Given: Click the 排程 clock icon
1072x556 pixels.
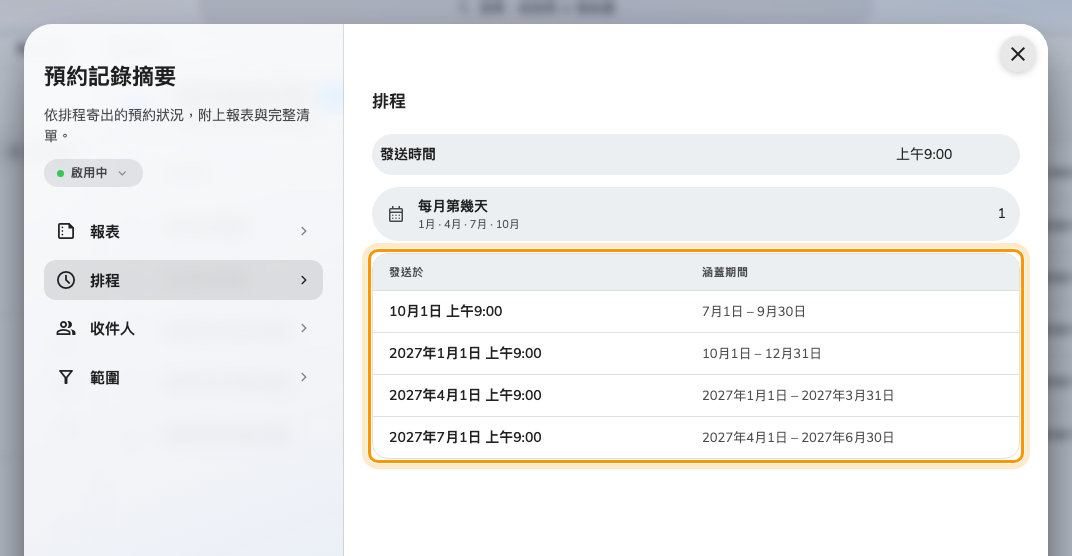Looking at the screenshot, I should click(66, 280).
